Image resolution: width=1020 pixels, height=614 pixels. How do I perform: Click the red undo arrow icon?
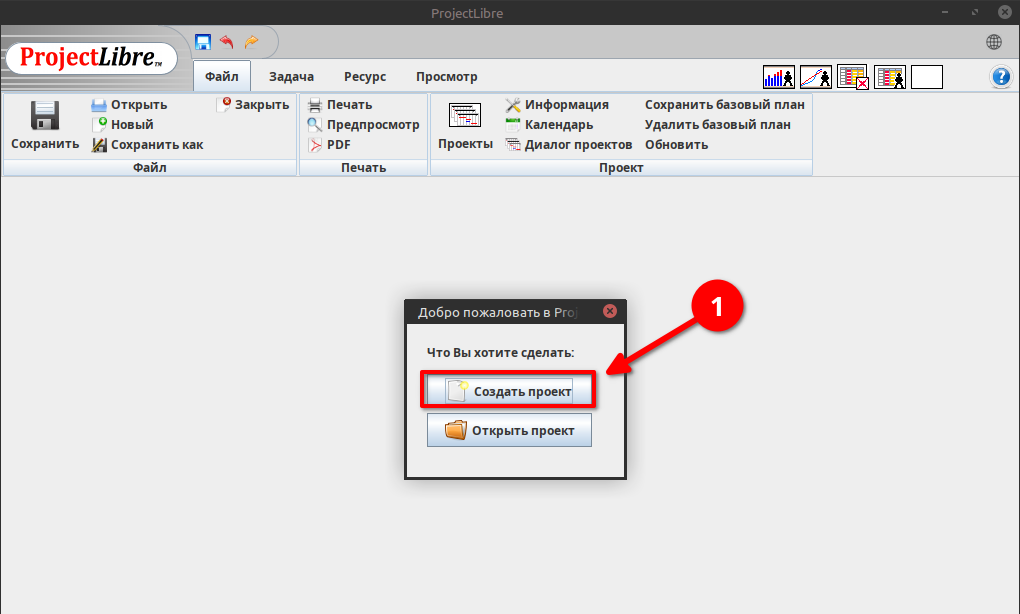(226, 42)
